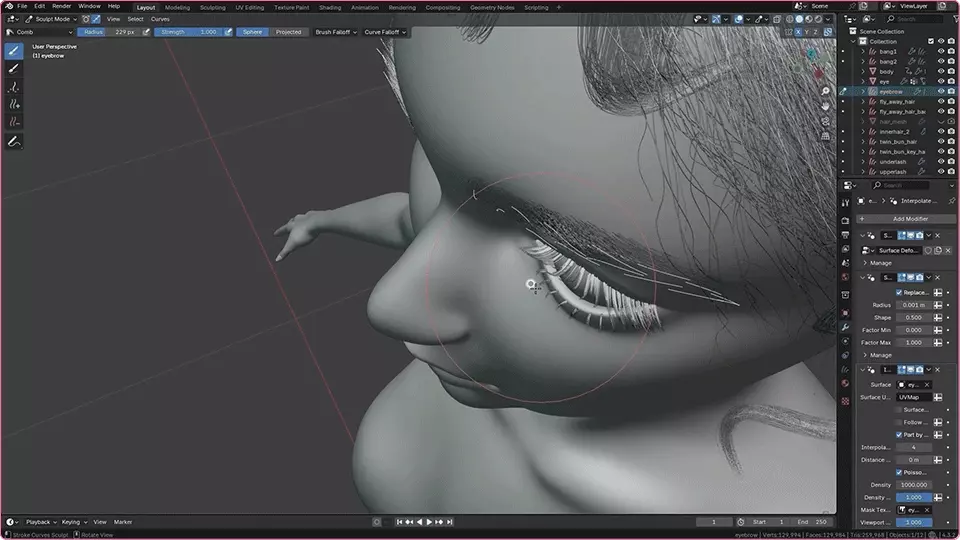Select solid viewport shading mode
This screenshot has height=540, width=960.
click(x=799, y=19)
